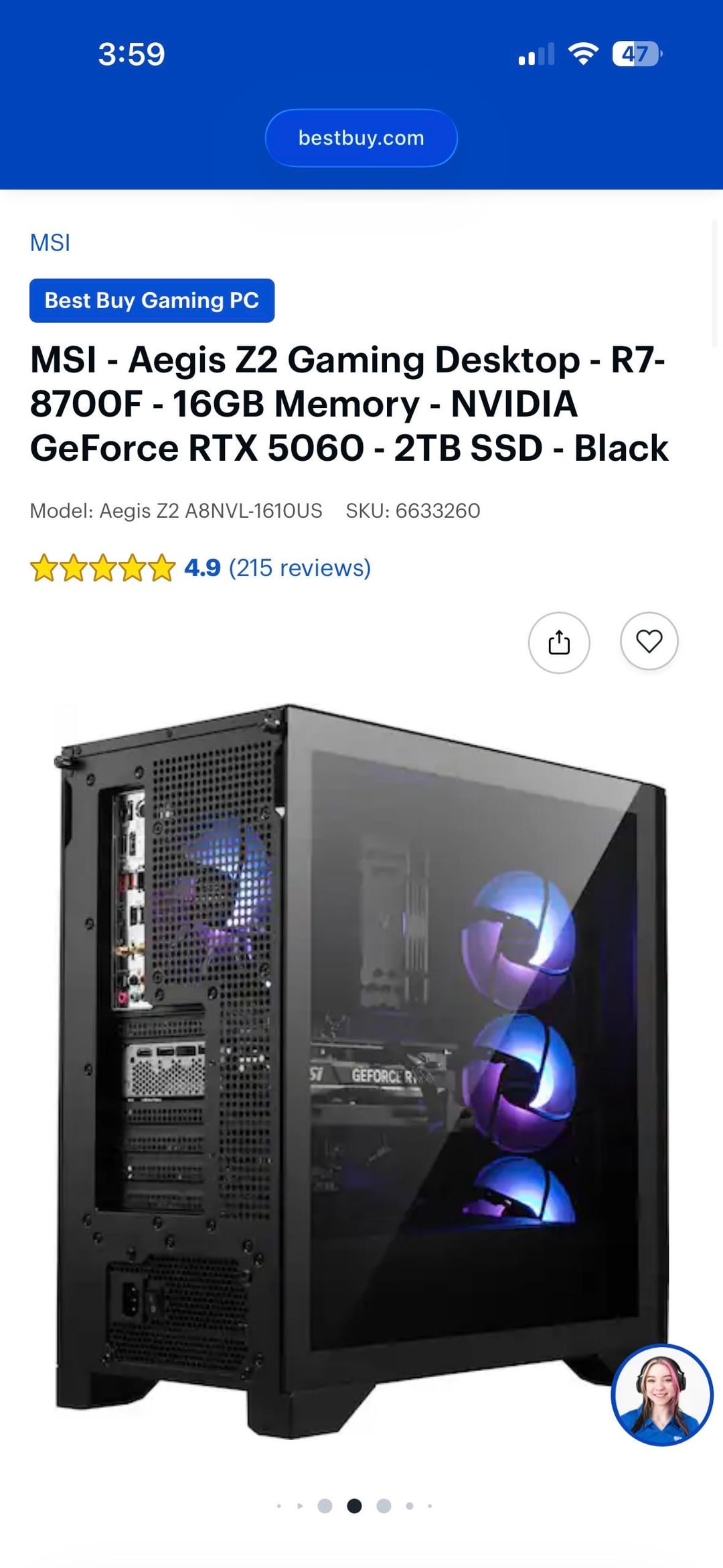The image size is (723, 1568).
Task: Tap the share icon button
Action: tap(559, 642)
